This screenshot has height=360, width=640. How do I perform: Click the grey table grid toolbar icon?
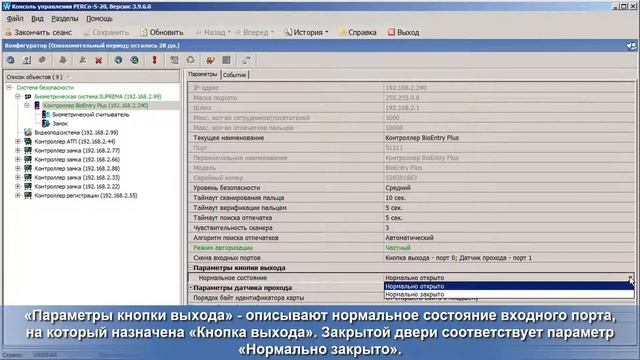(227, 60)
